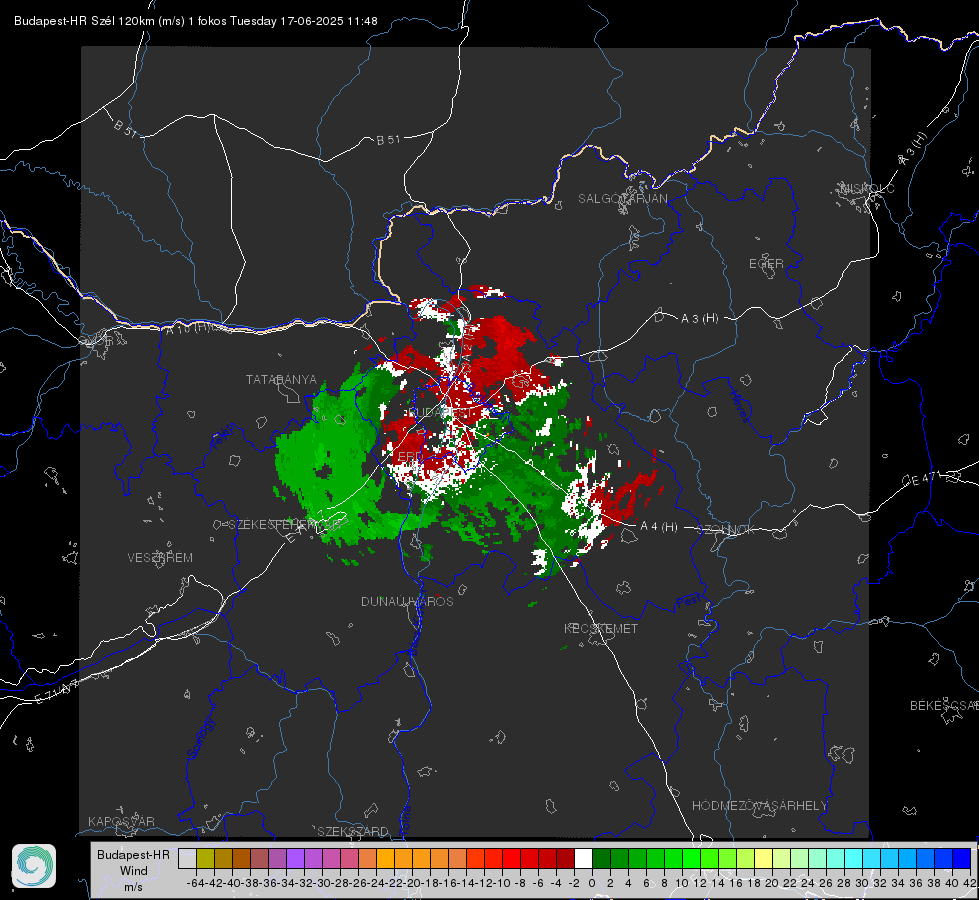The width and height of the screenshot is (979, 900).
Task: Pick the olive swatch between -64 and -42
Action: click(205, 858)
